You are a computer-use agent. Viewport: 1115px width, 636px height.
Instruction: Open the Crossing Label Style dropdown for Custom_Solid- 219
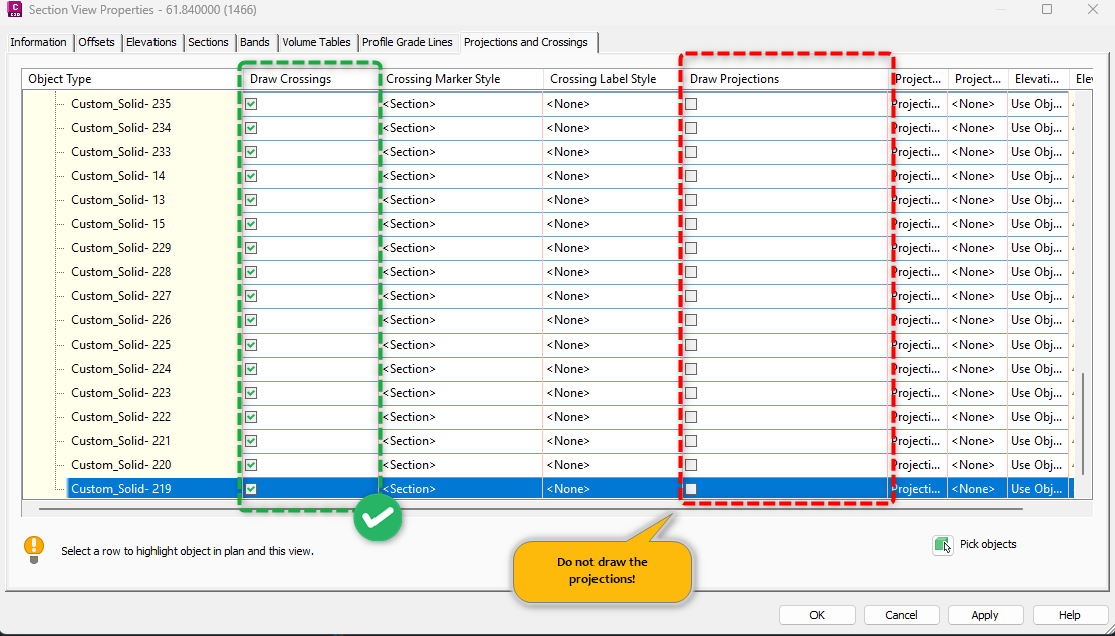pyautogui.click(x=610, y=488)
